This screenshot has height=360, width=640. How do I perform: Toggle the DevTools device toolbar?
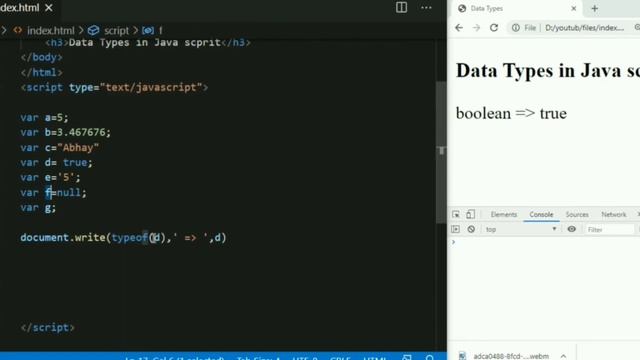pos(470,214)
